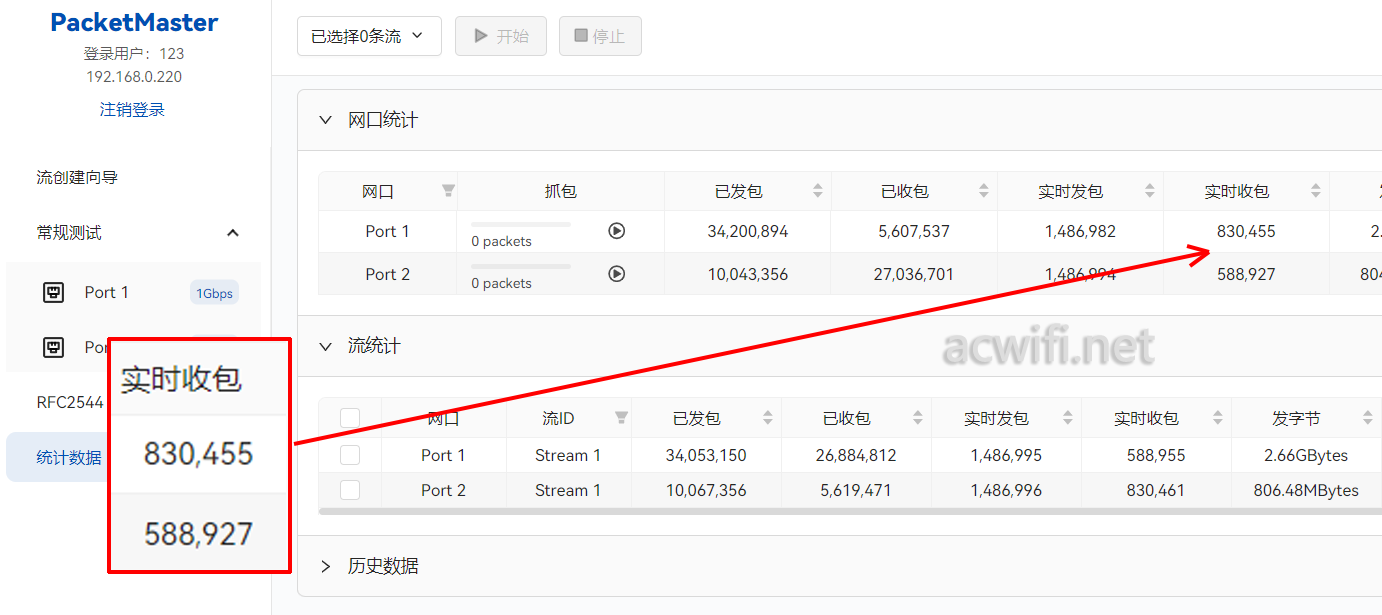Sort port table by 实时收包
Viewport: 1382px width, 615px height.
[1316, 191]
